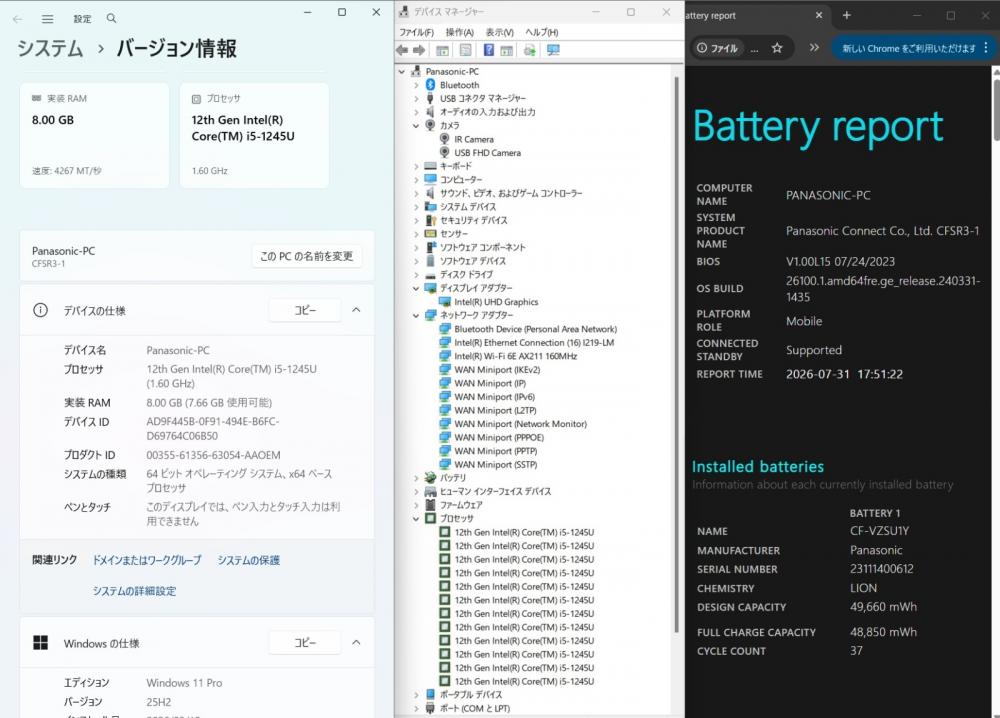Collapse the ディスプレイ アダプター tree node
The width and height of the screenshot is (1000, 718).
pos(416,288)
